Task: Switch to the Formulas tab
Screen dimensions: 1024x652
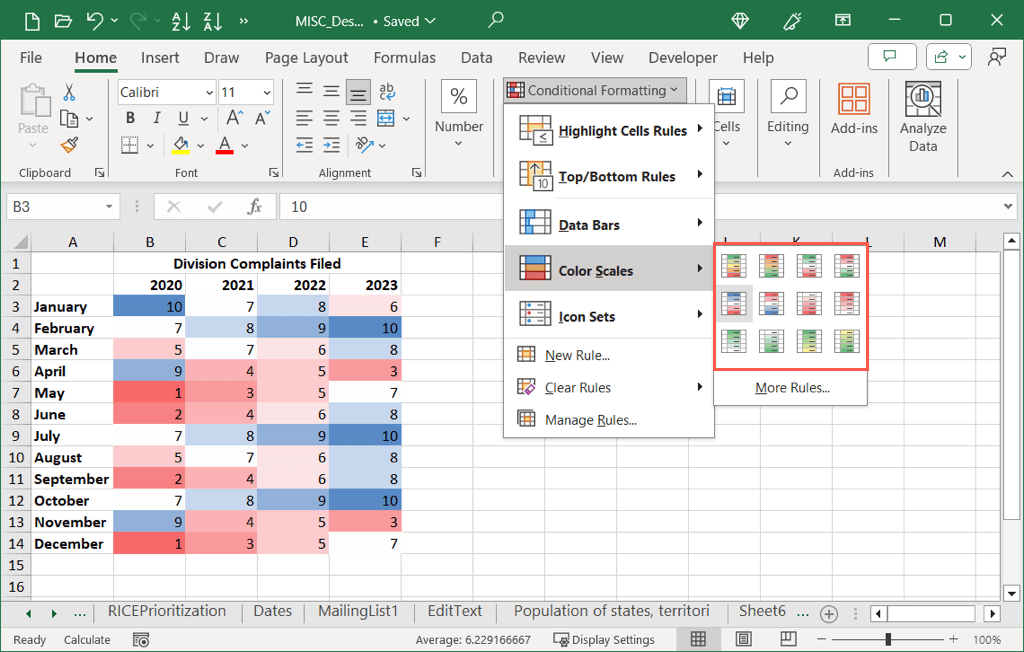Action: coord(404,58)
